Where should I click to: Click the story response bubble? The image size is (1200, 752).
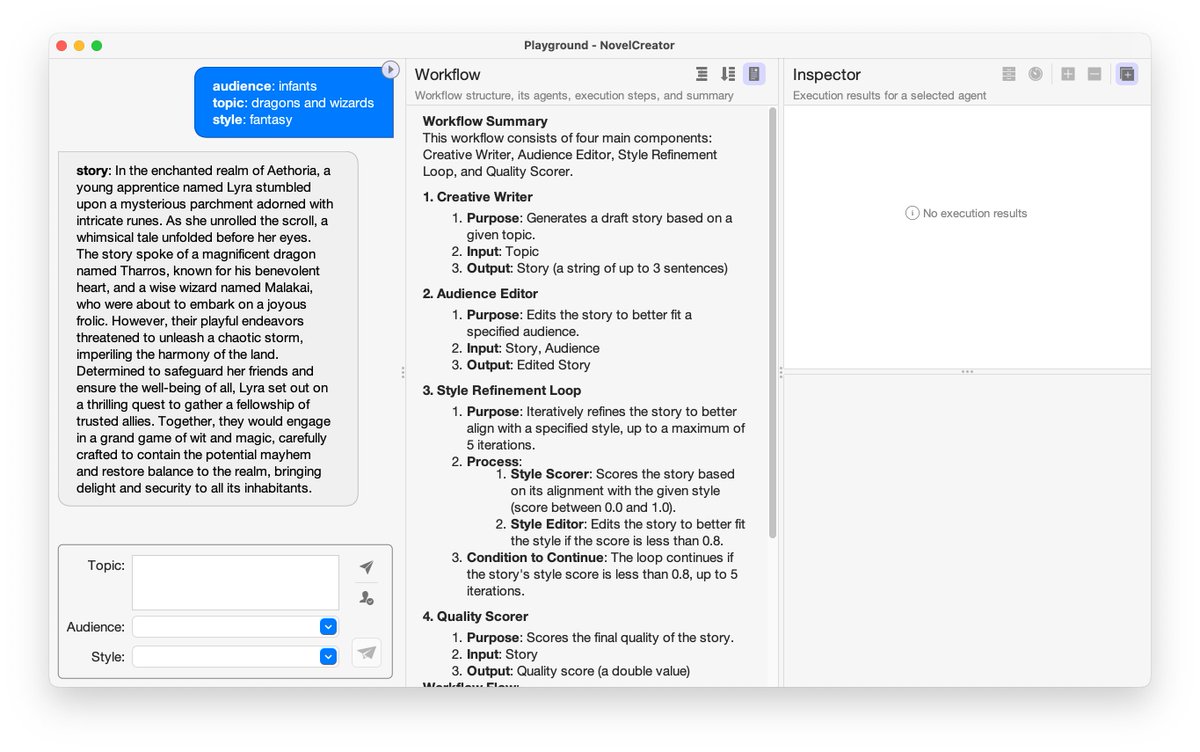click(208, 329)
